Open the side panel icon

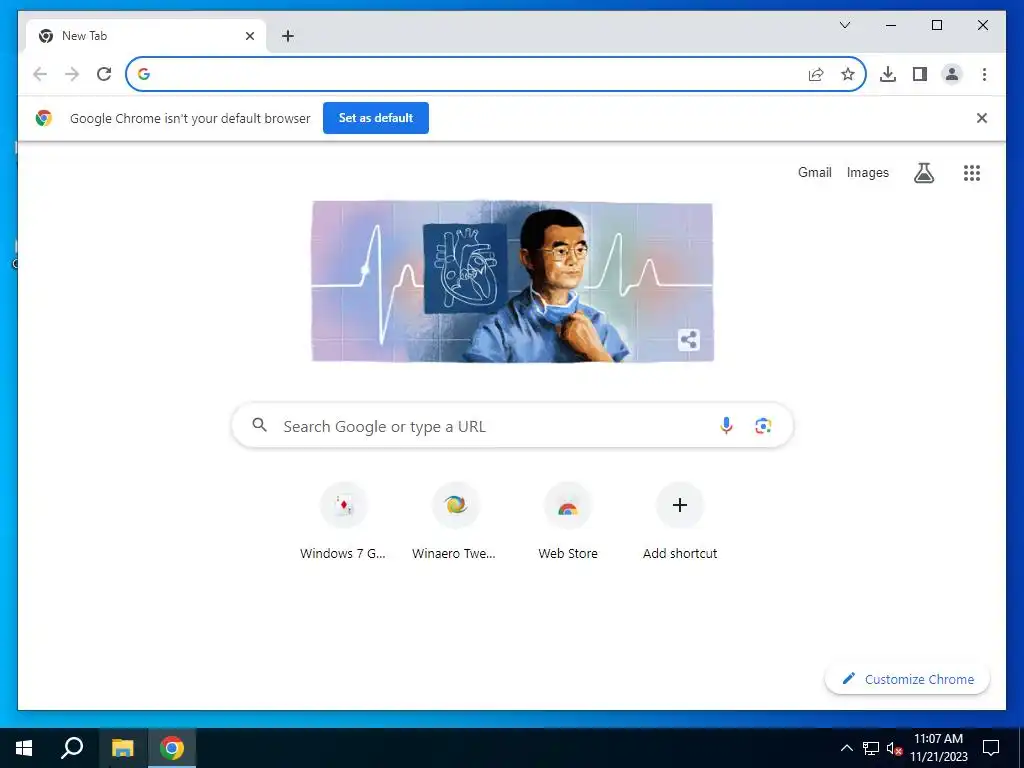[920, 74]
